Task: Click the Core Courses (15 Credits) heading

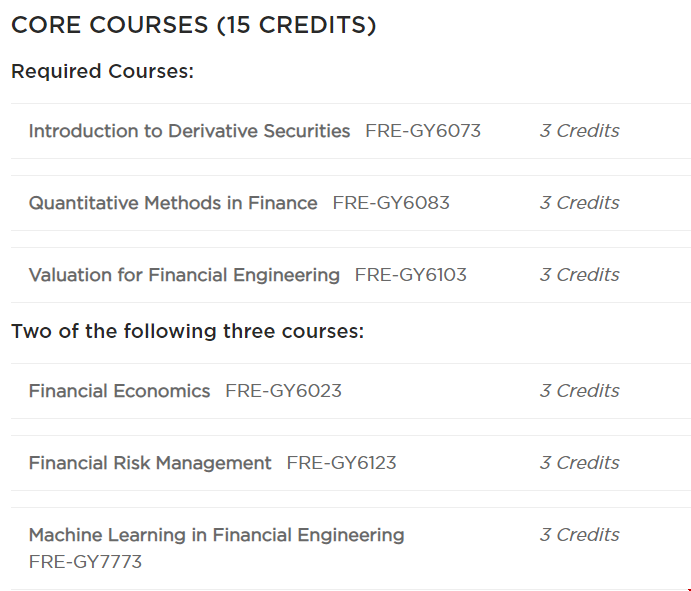Action: 193,25
